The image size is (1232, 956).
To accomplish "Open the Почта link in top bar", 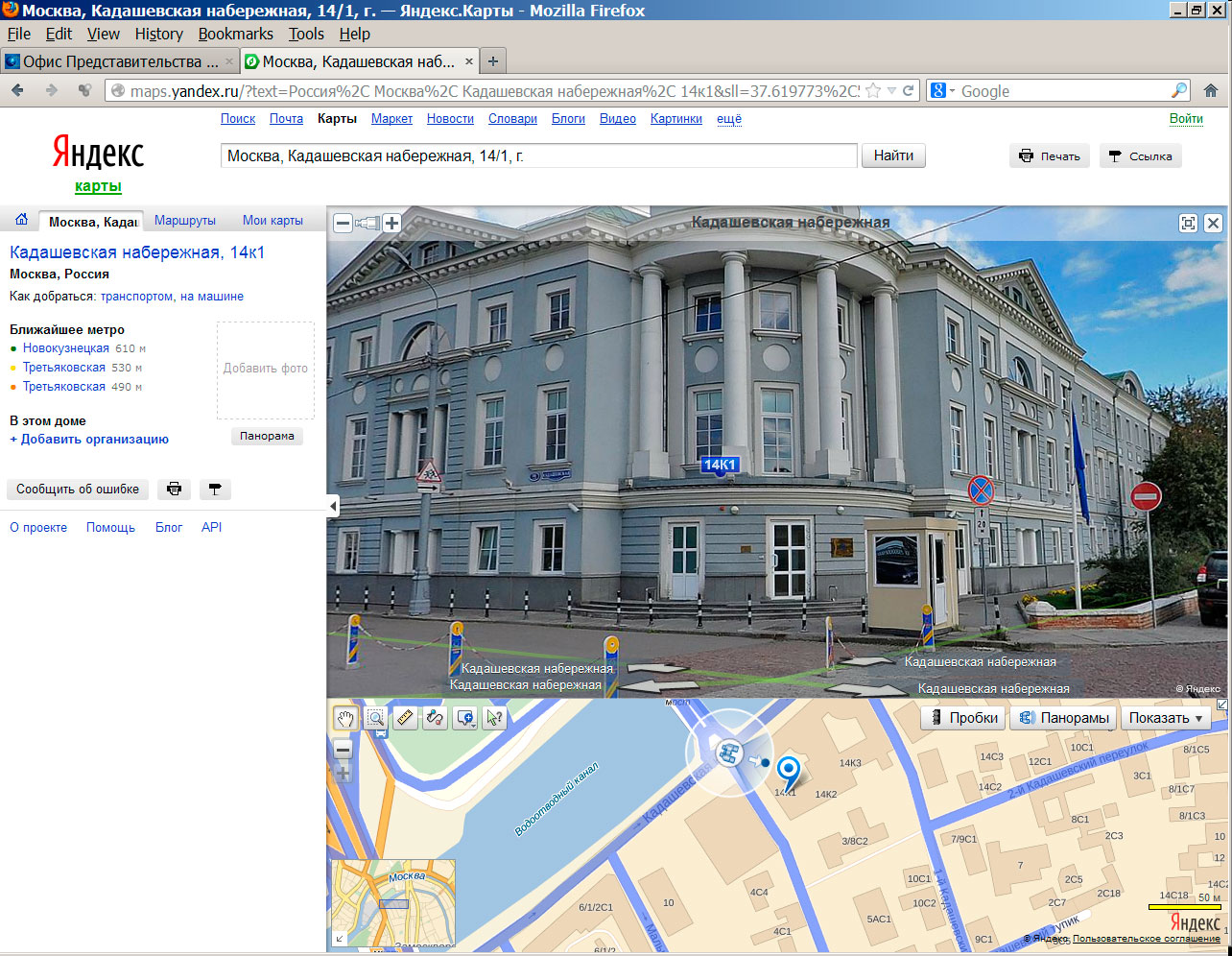I will point(286,119).
